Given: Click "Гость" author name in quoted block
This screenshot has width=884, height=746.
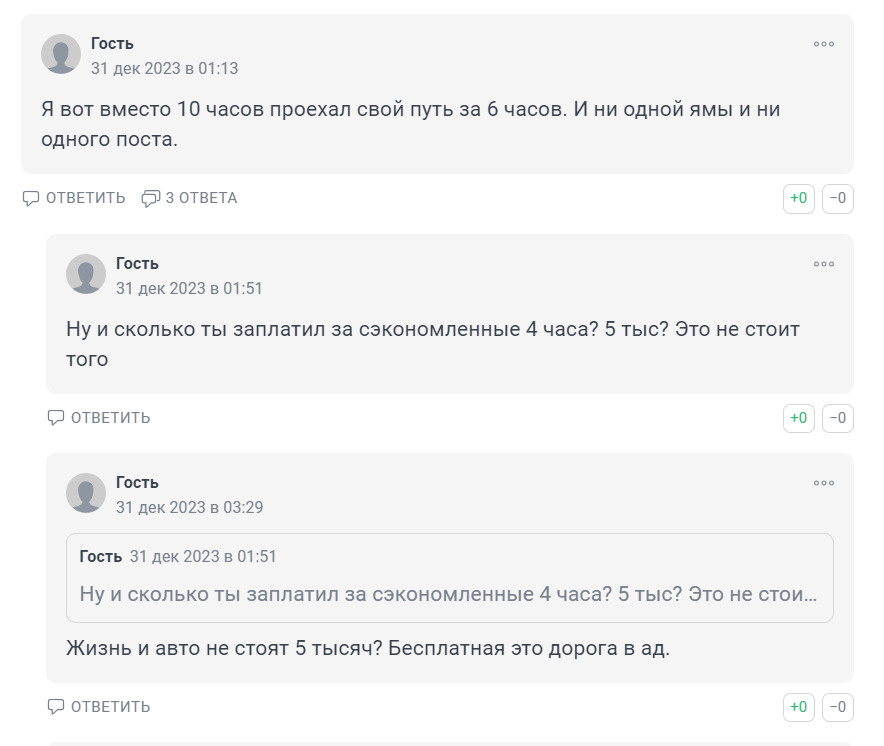Looking at the screenshot, I should 101,556.
